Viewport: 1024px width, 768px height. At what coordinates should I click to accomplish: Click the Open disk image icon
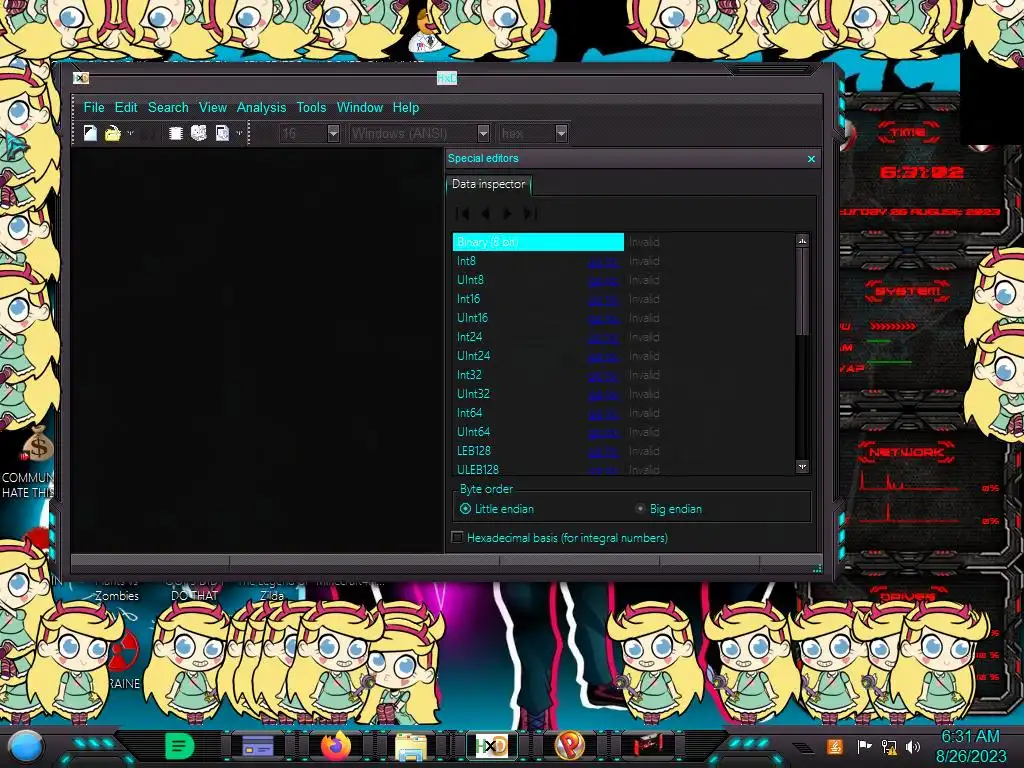pyautogui.click(x=222, y=133)
